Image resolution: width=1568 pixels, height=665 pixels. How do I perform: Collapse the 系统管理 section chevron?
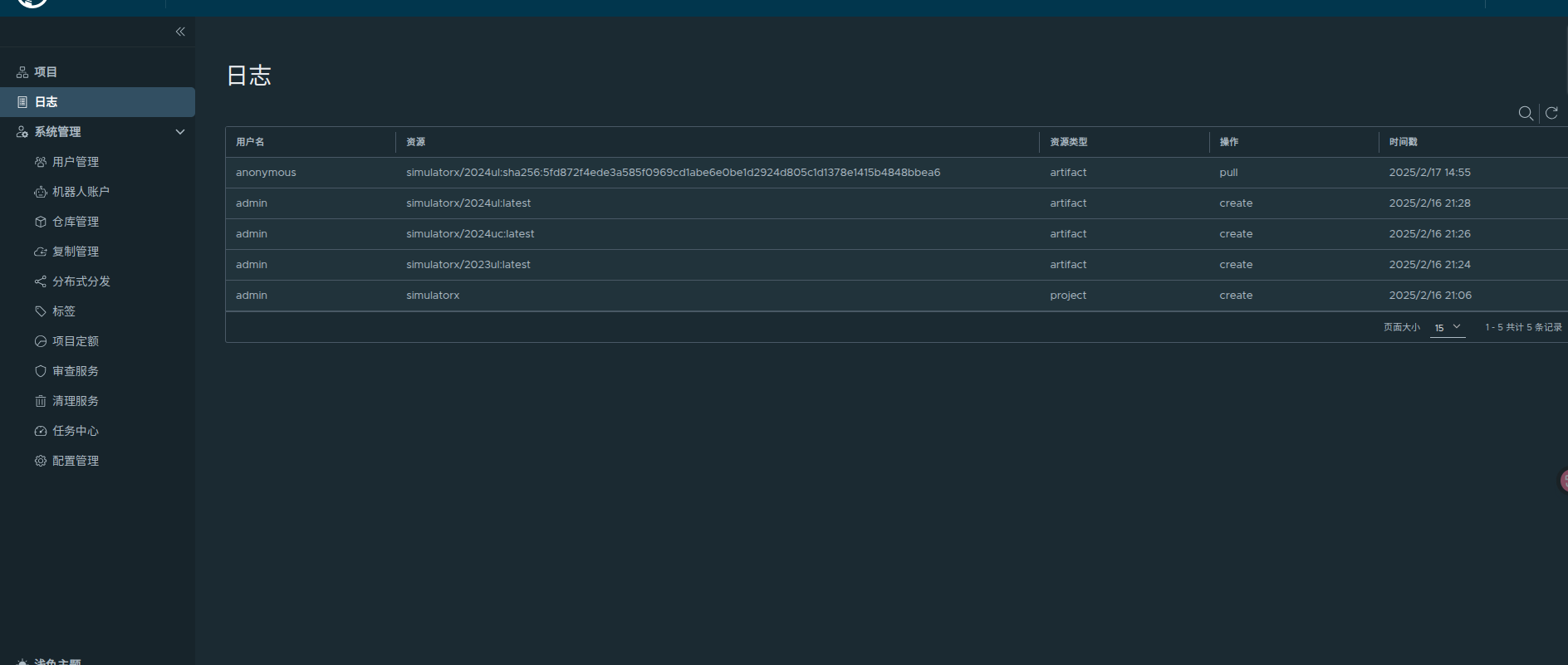(180, 132)
